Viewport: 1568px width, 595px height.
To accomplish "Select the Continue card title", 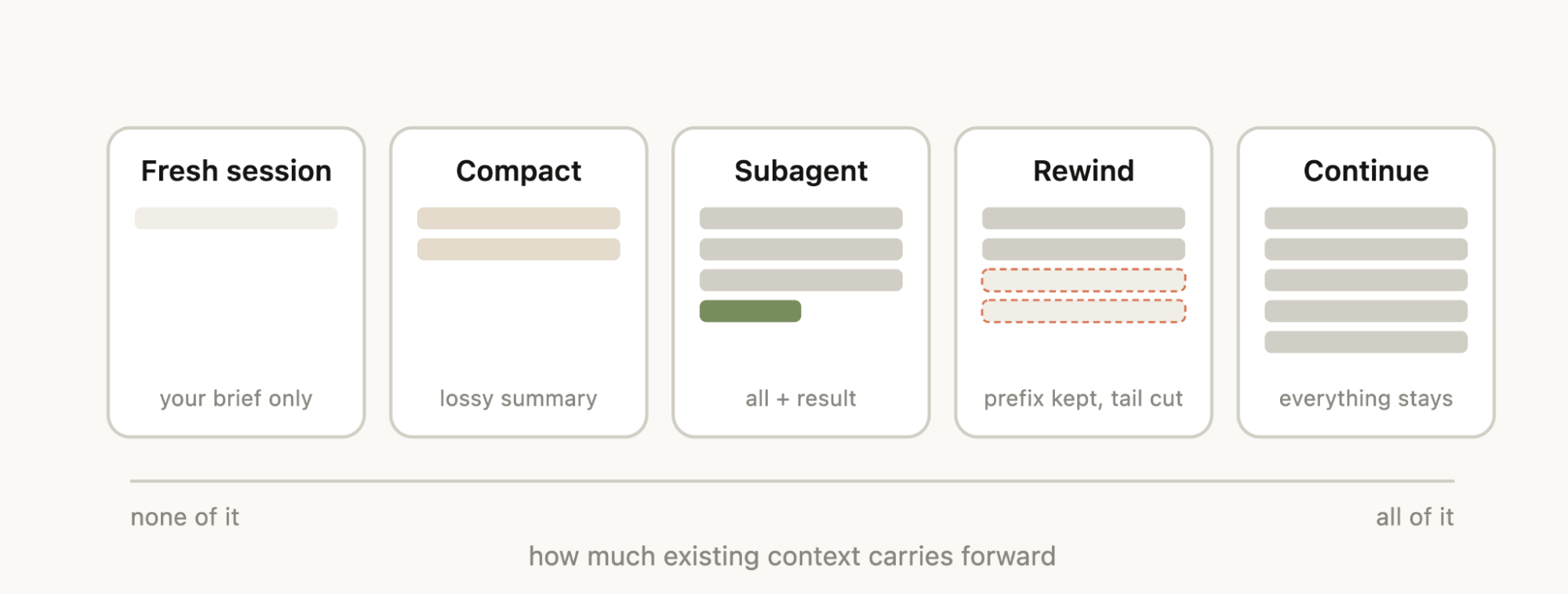I will (1366, 171).
